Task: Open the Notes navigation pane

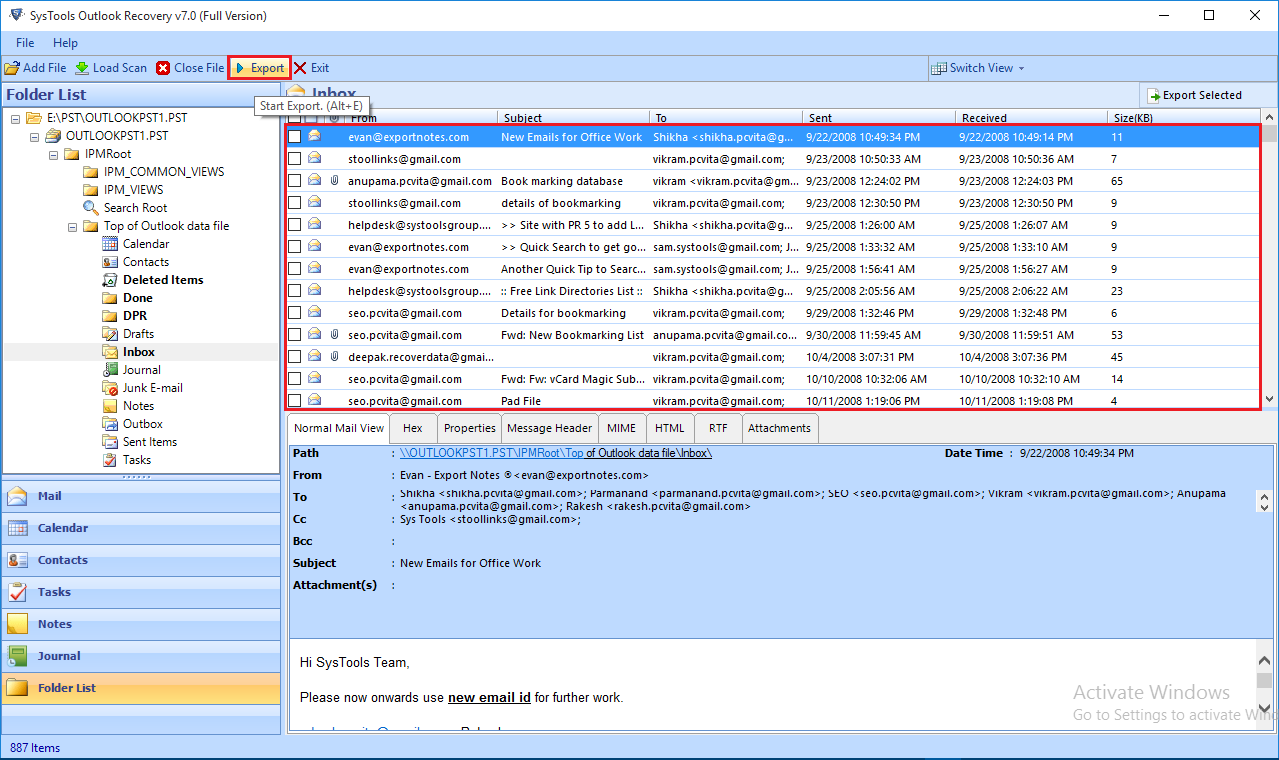Action: (x=52, y=624)
